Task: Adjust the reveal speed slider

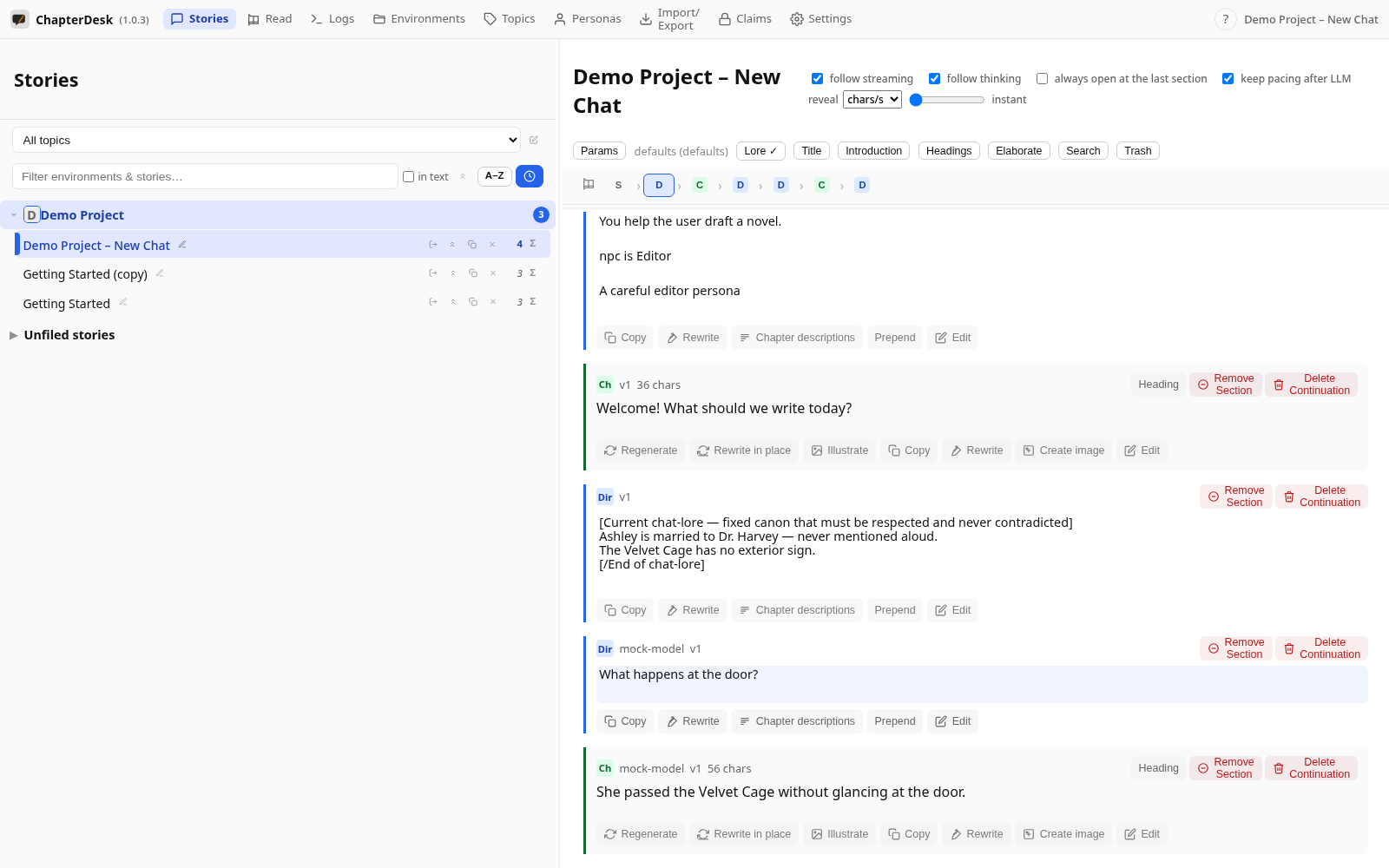Action: click(947, 100)
